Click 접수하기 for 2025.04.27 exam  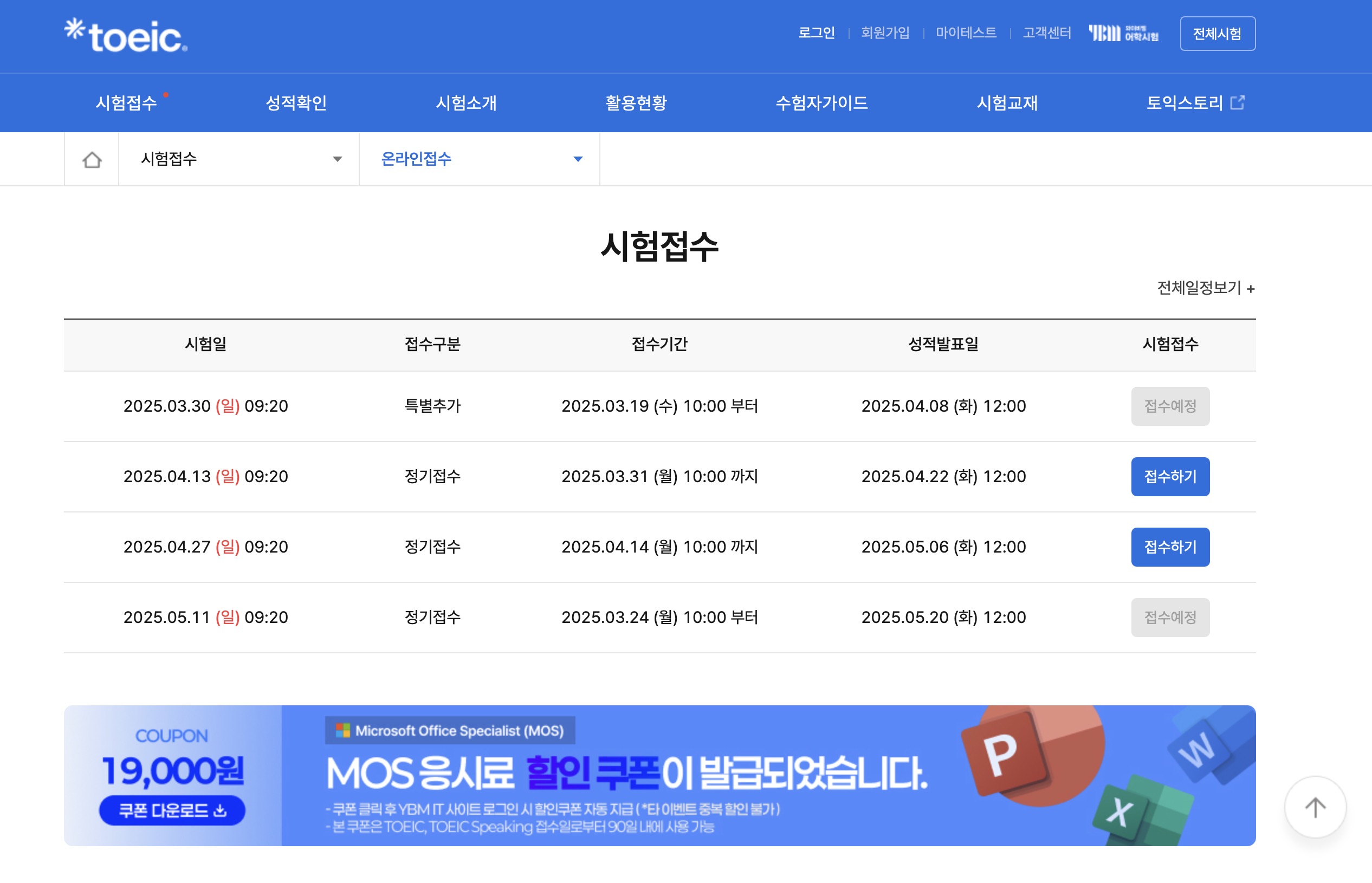pos(1170,547)
